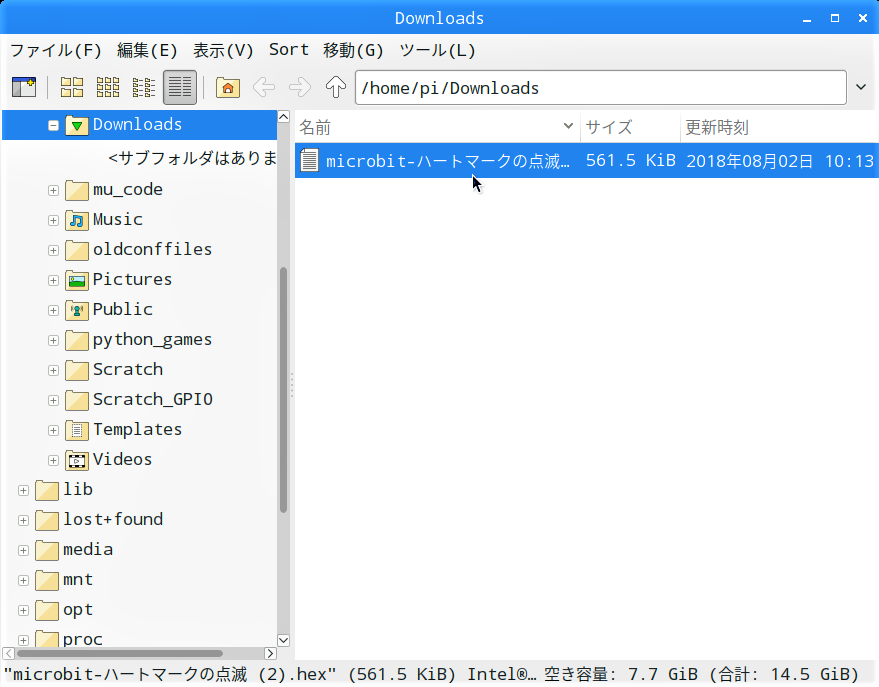
Task: Expand the Pictures folder node
Action: [x=53, y=280]
